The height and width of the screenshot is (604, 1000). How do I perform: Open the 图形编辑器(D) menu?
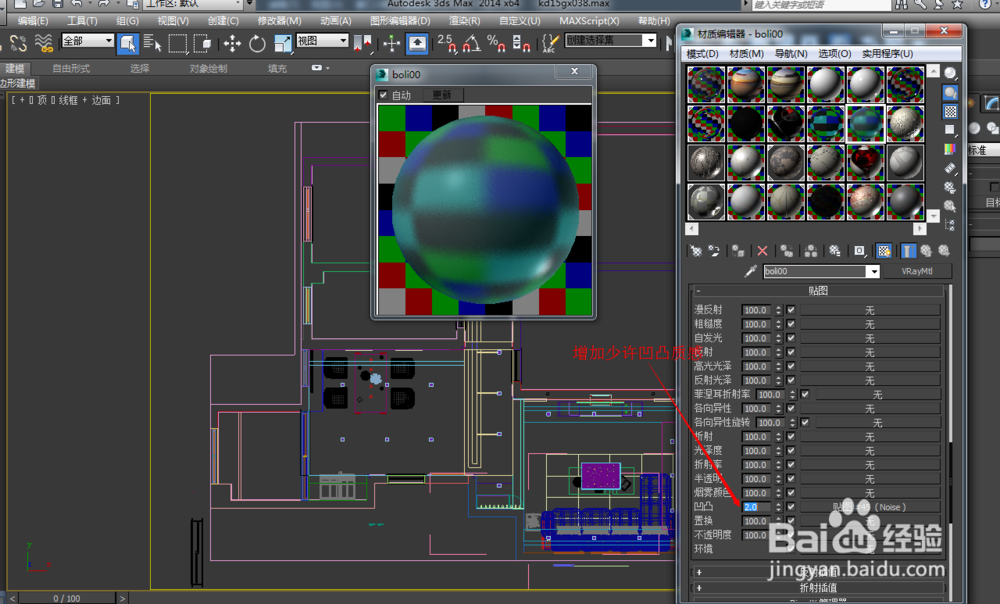point(401,20)
